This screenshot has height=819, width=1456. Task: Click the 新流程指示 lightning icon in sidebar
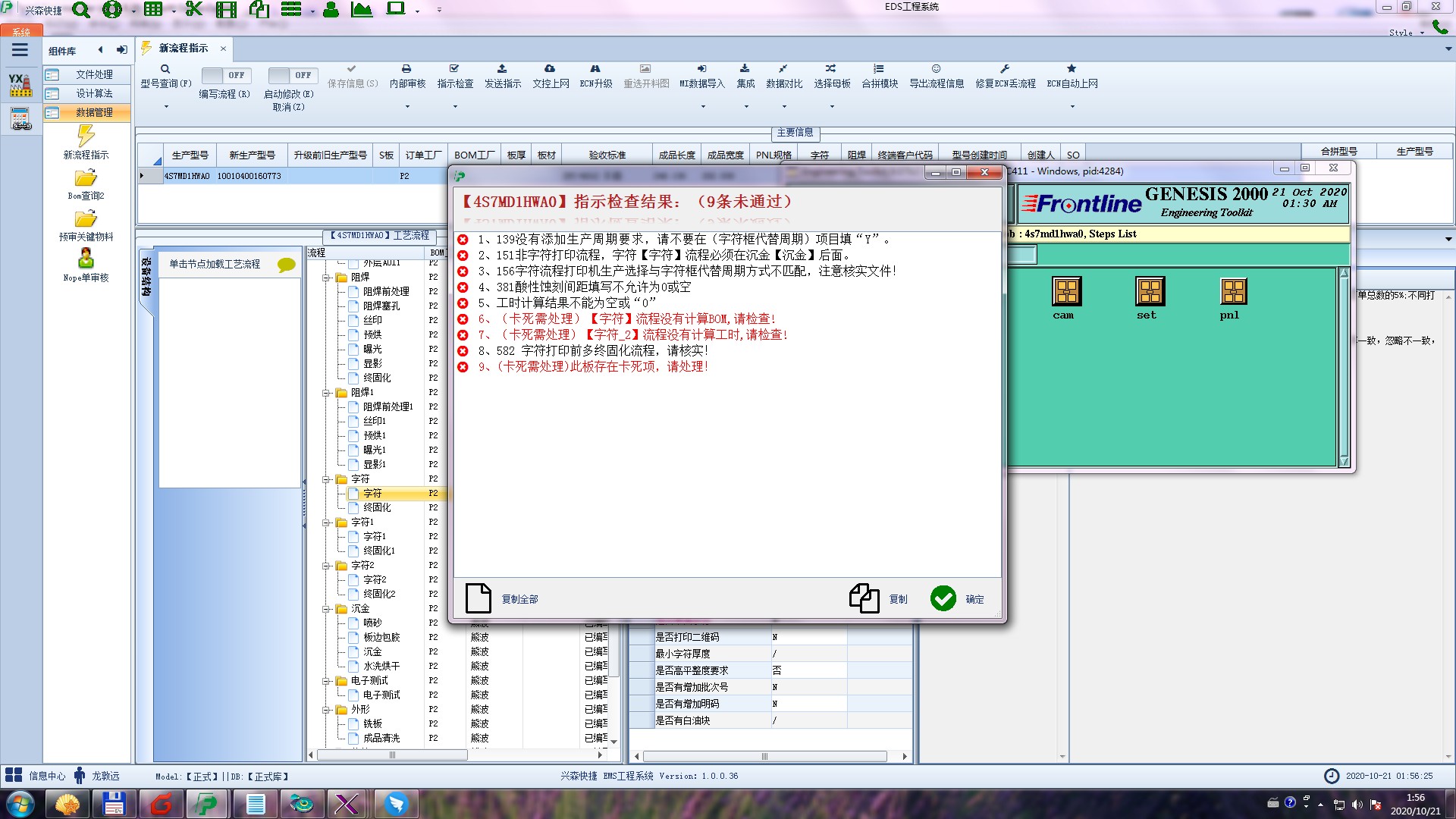pyautogui.click(x=86, y=136)
